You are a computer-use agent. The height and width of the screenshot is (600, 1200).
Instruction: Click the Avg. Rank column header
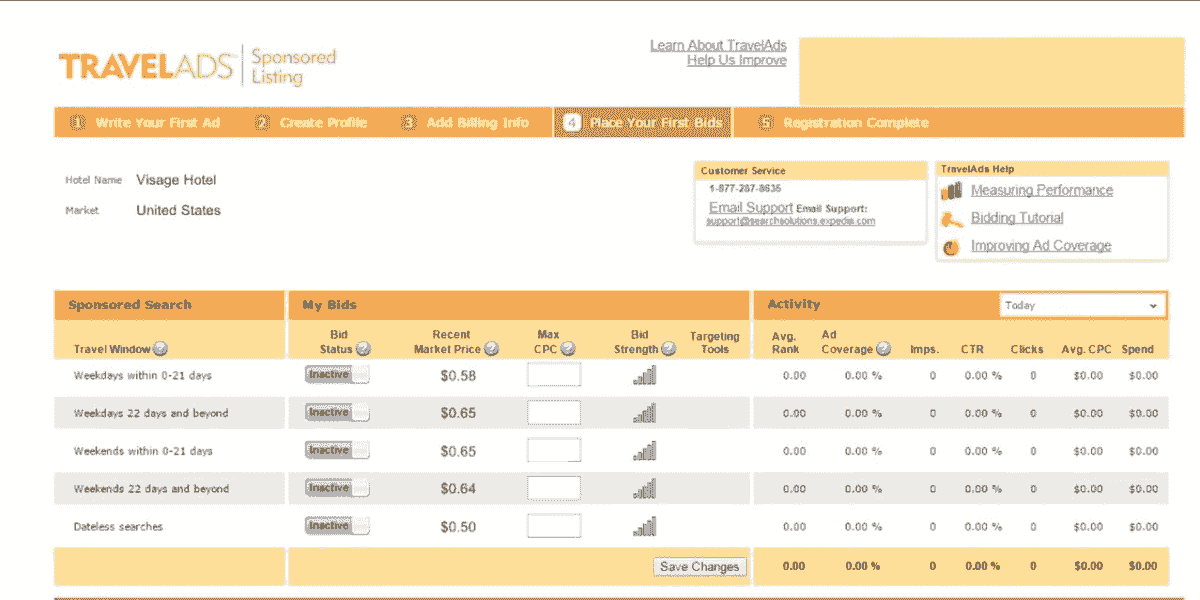[x=785, y=343]
